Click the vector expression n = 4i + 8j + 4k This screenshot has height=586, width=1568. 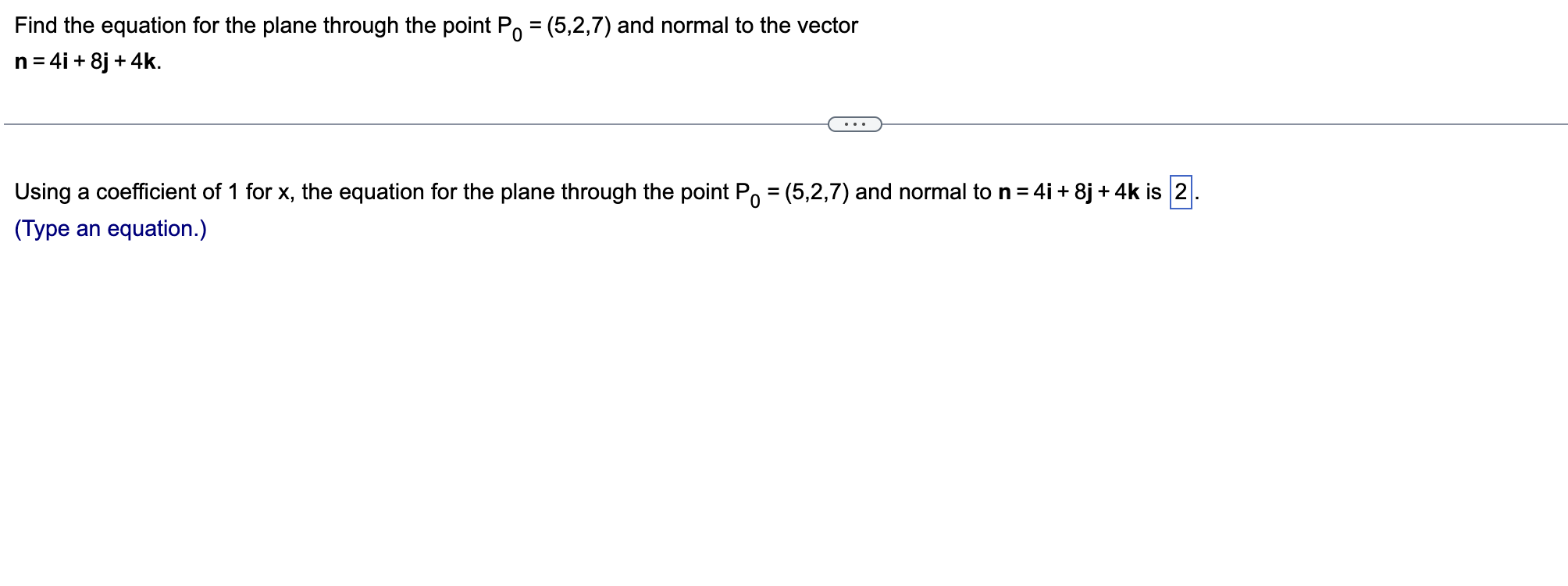click(86, 61)
